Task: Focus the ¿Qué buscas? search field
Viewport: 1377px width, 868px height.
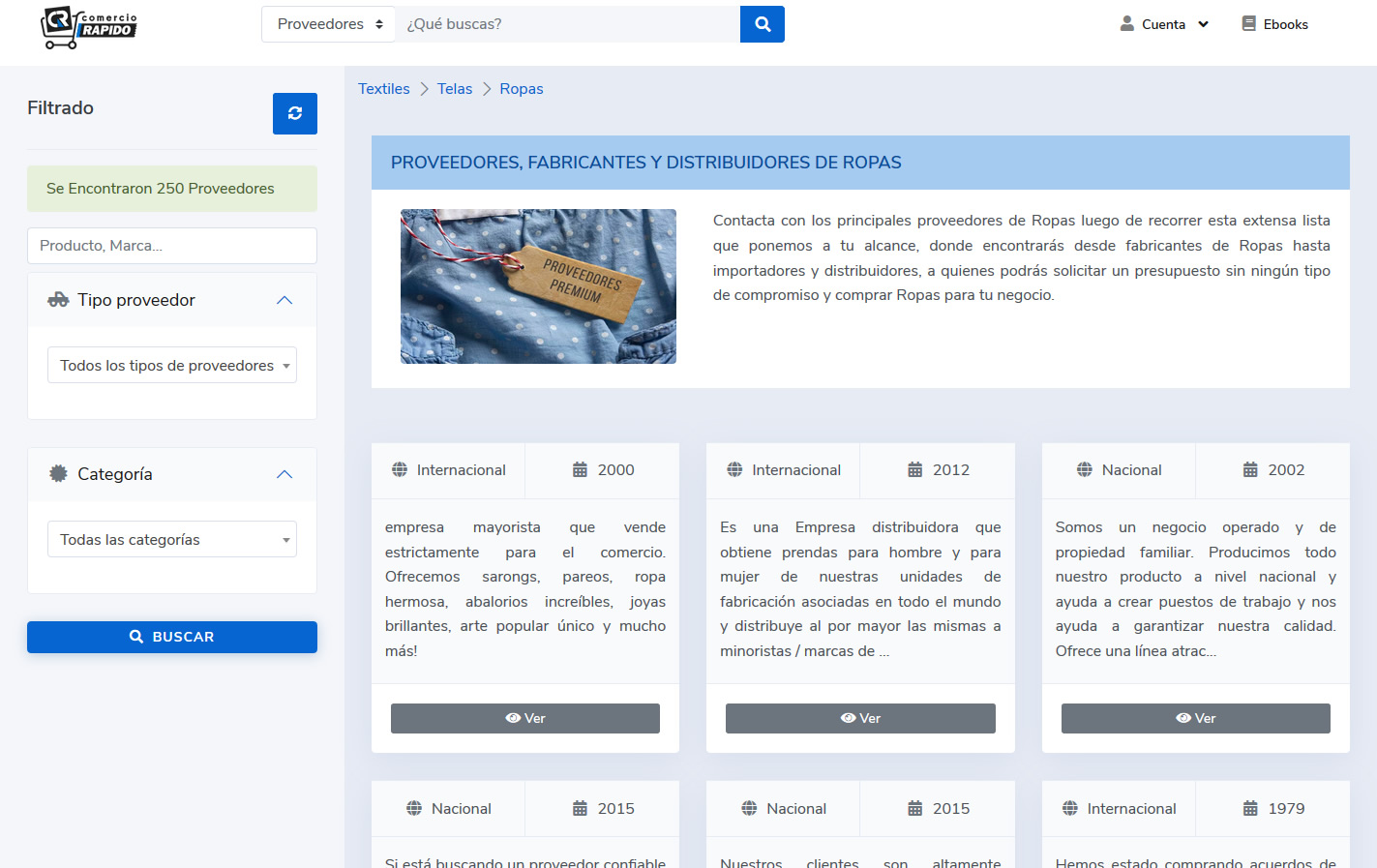Action: (567, 24)
